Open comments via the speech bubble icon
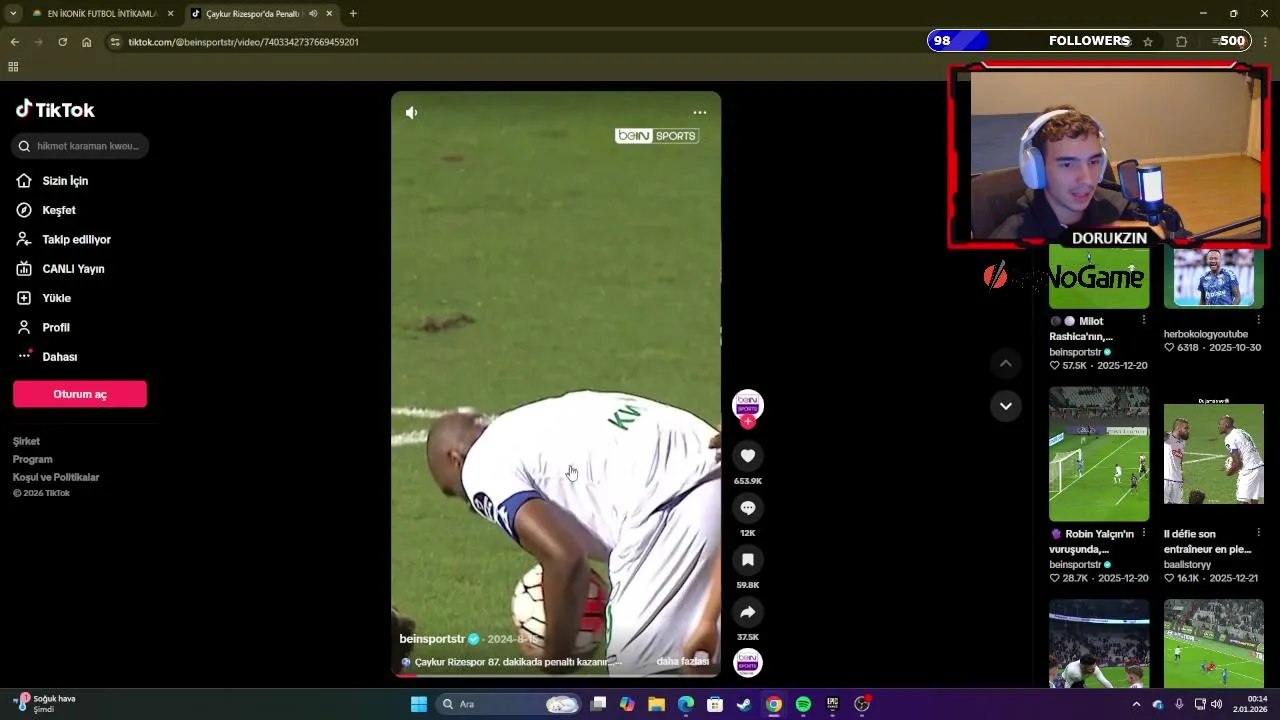Screen dimensions: 1280x720 [747, 508]
